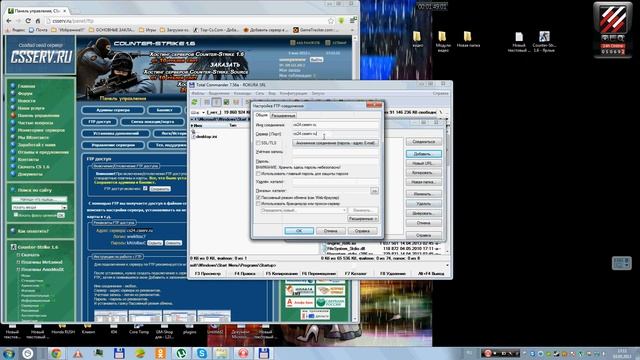The width and height of the screenshot is (640, 360).
Task: Click the full view toolbar icon in Total Commander
Action: [x=217, y=102]
